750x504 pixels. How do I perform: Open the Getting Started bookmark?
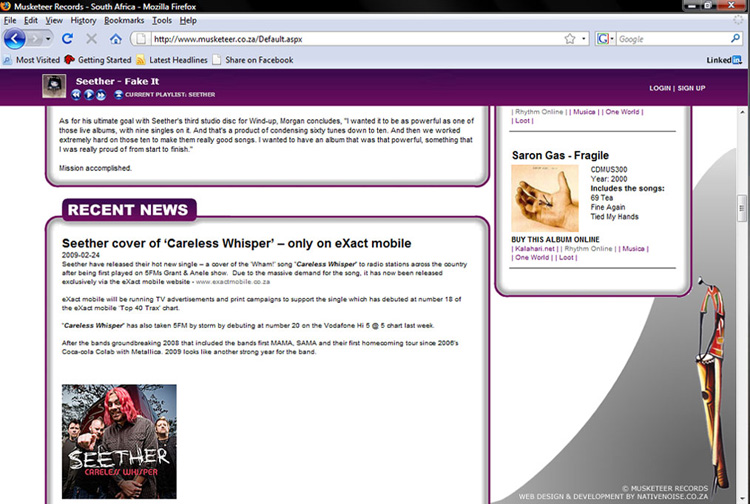[98, 60]
